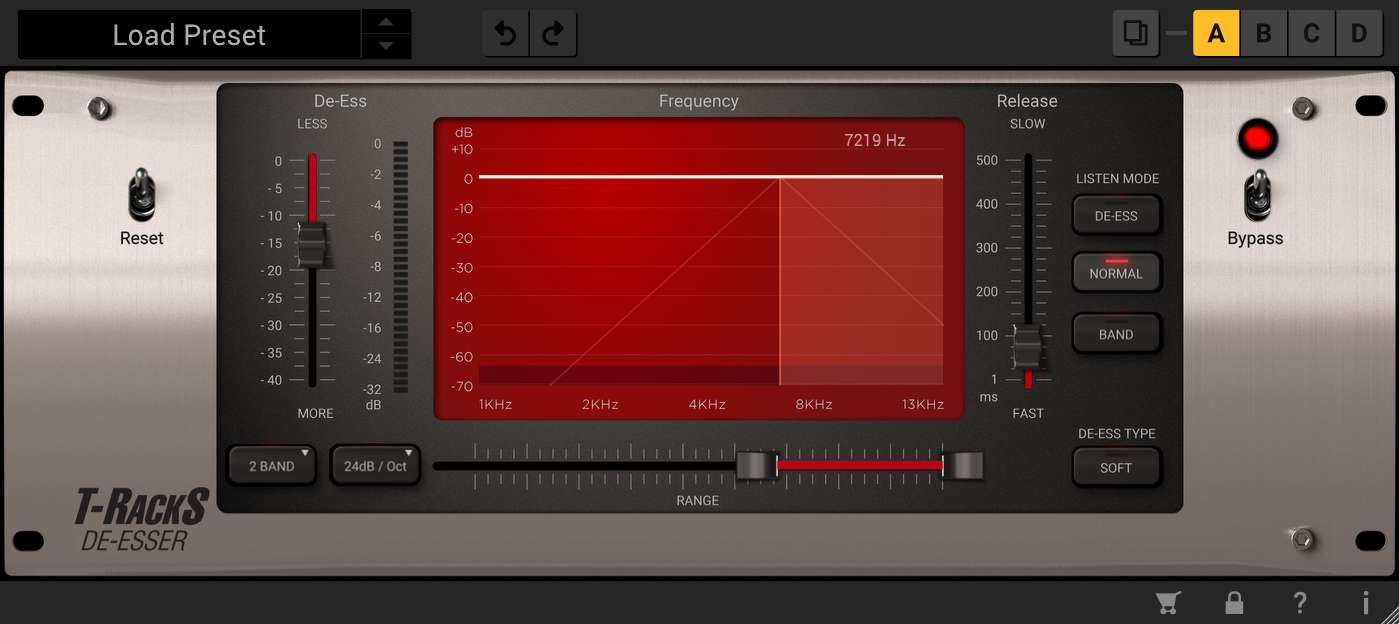The height and width of the screenshot is (624, 1399).
Task: Click the copy preset slot icon
Action: (1135, 33)
